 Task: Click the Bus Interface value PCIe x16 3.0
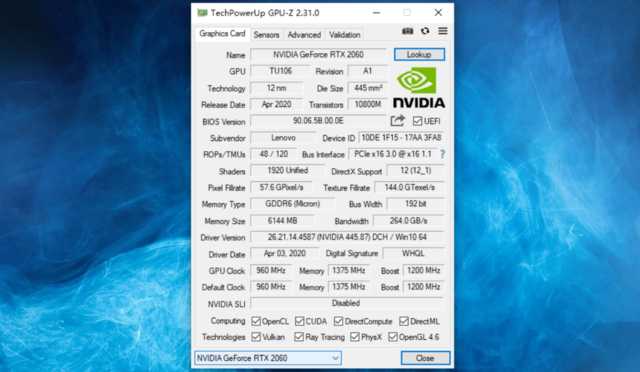393,154
